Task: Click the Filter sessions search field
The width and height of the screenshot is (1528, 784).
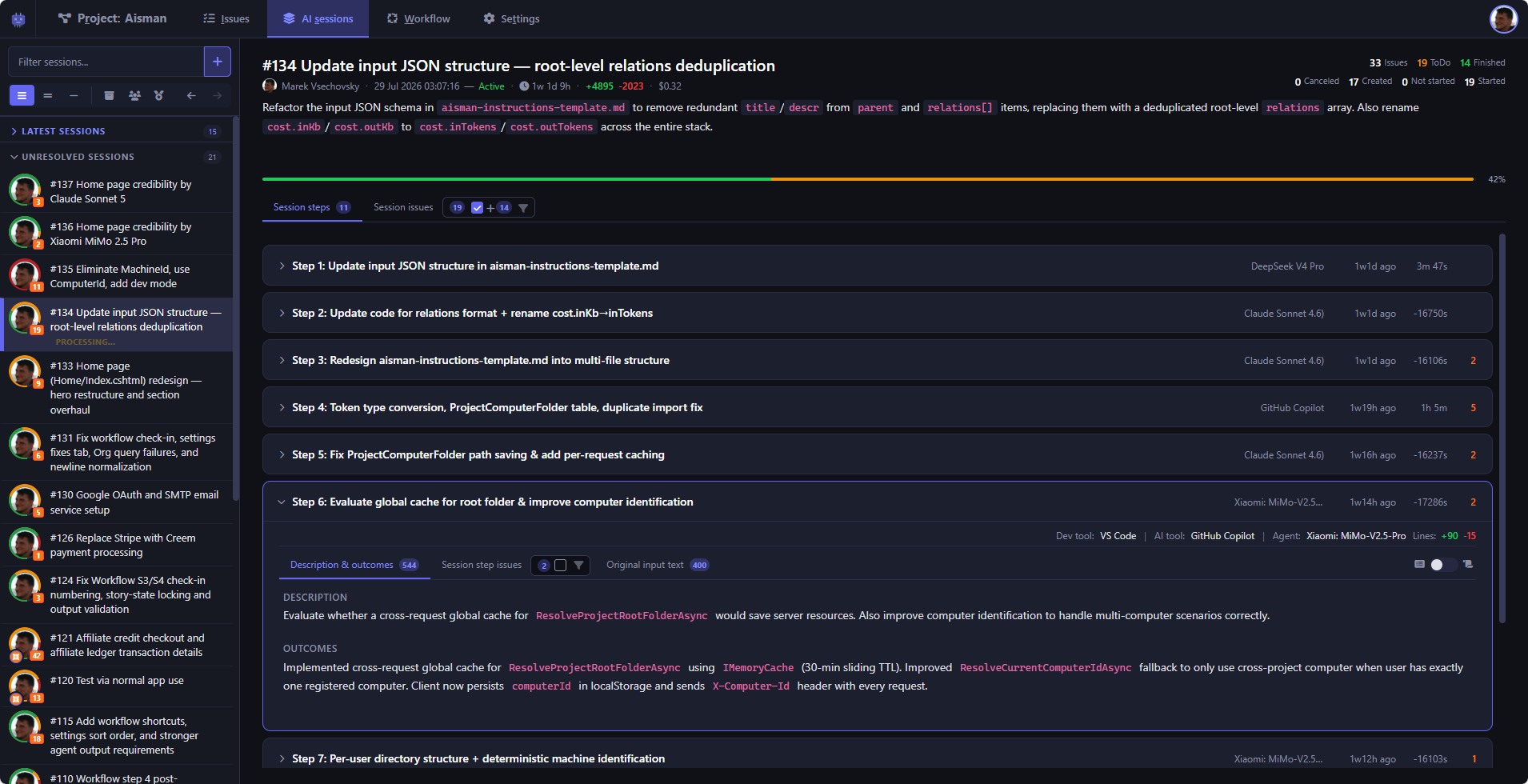Action: pyautogui.click(x=106, y=62)
